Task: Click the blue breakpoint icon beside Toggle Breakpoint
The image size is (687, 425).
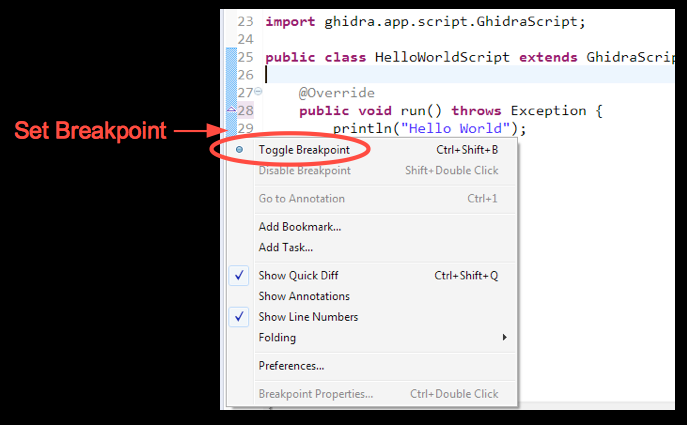Action: 240,150
